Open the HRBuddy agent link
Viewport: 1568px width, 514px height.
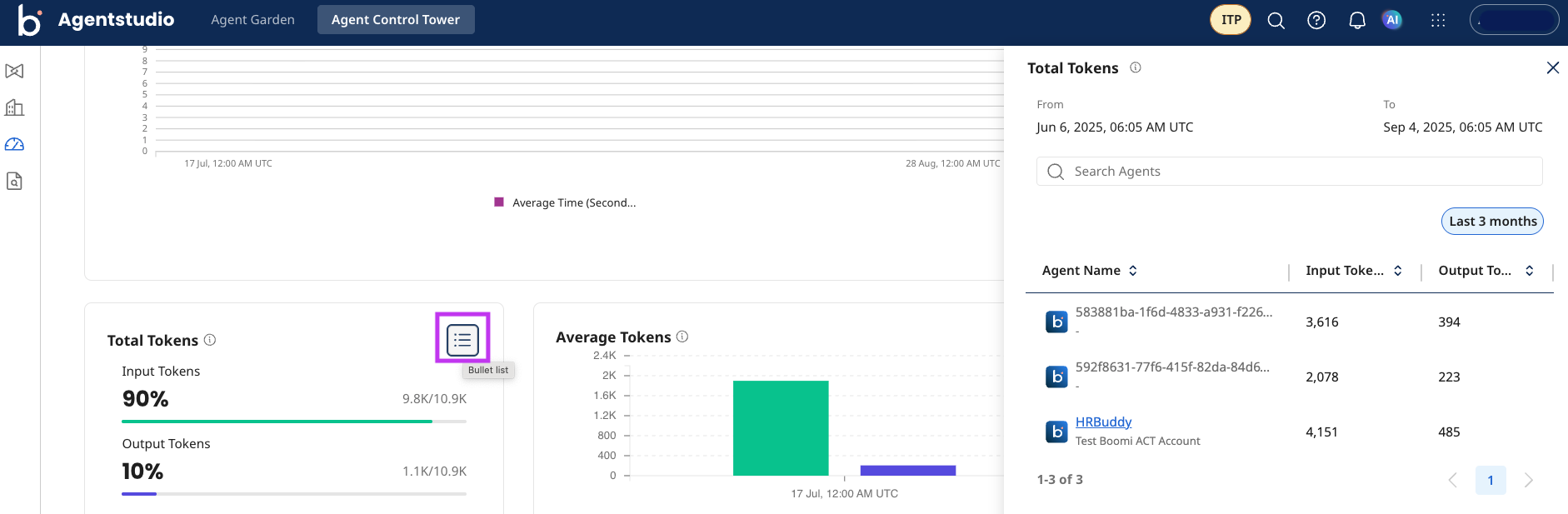click(1103, 422)
